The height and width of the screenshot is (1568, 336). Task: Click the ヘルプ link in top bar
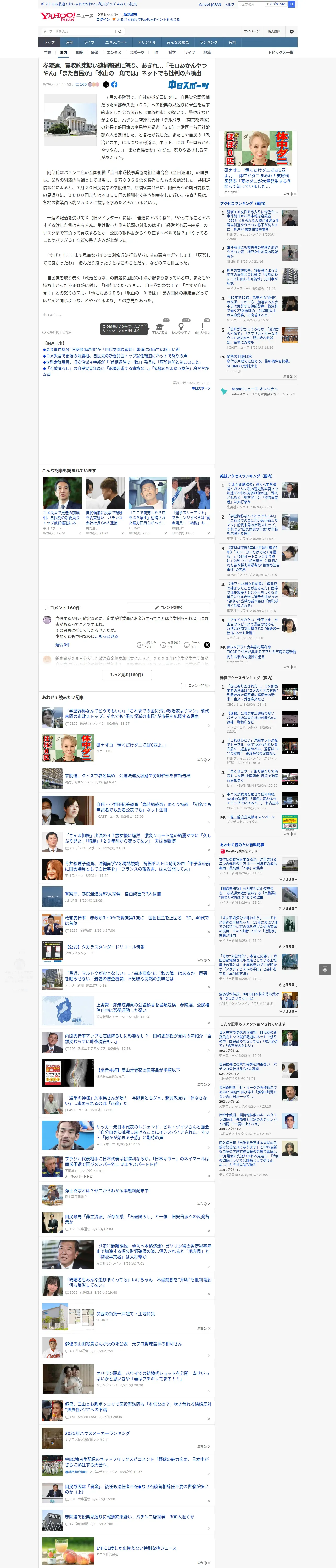click(229, 4)
